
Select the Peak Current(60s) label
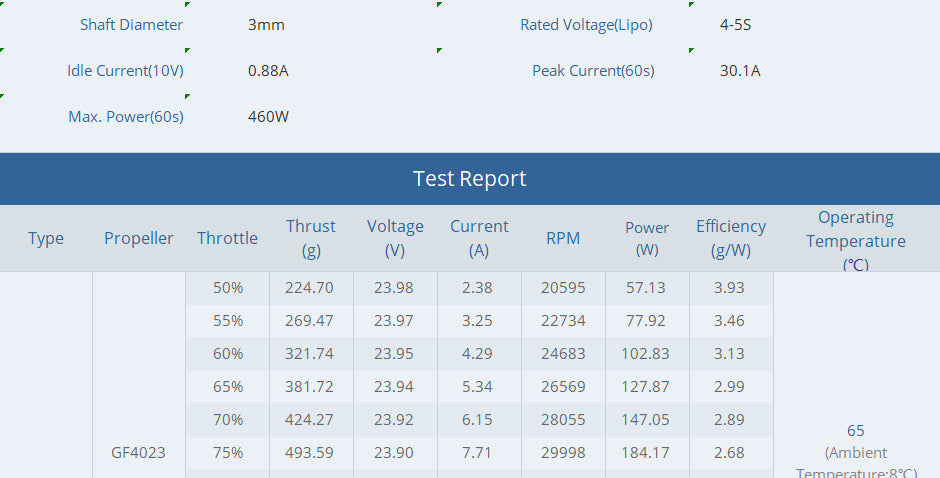[593, 71]
